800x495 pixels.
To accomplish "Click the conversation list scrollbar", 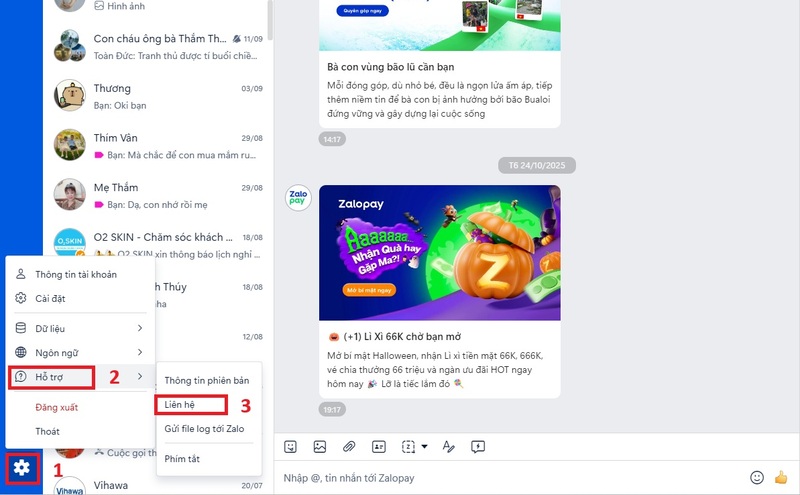I will [270, 20].
